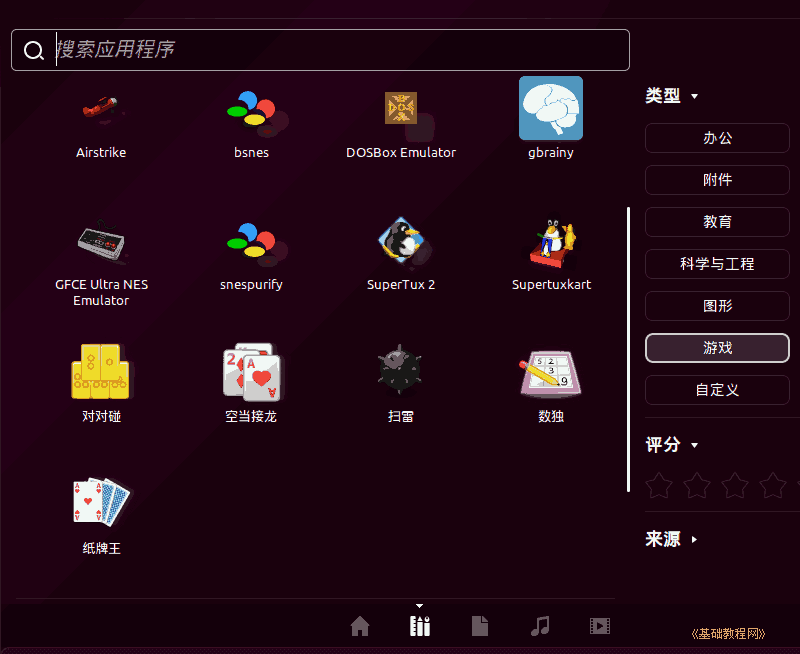Open the bsnes emulator icon
800x654 pixels.
[252, 108]
